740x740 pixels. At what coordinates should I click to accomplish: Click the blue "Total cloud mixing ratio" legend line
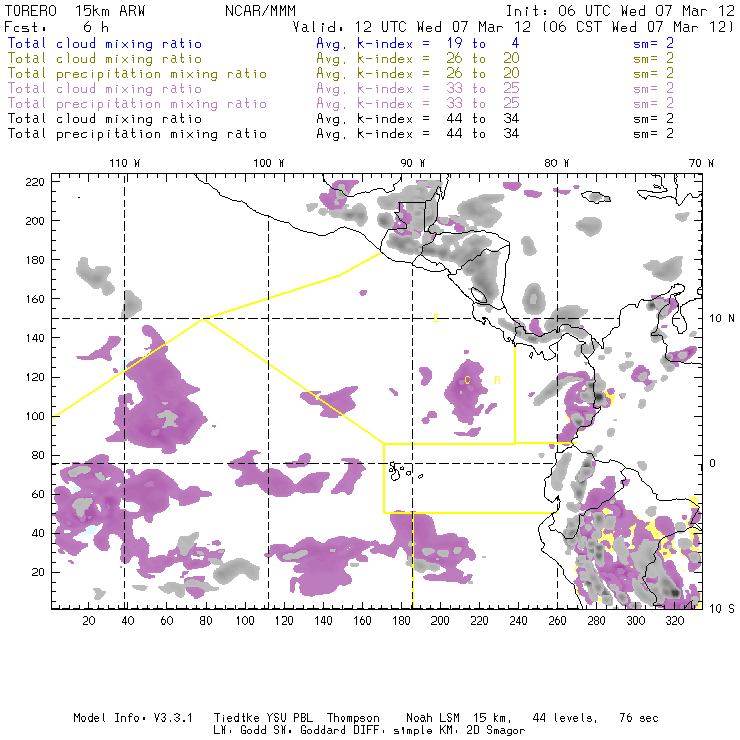(105, 43)
